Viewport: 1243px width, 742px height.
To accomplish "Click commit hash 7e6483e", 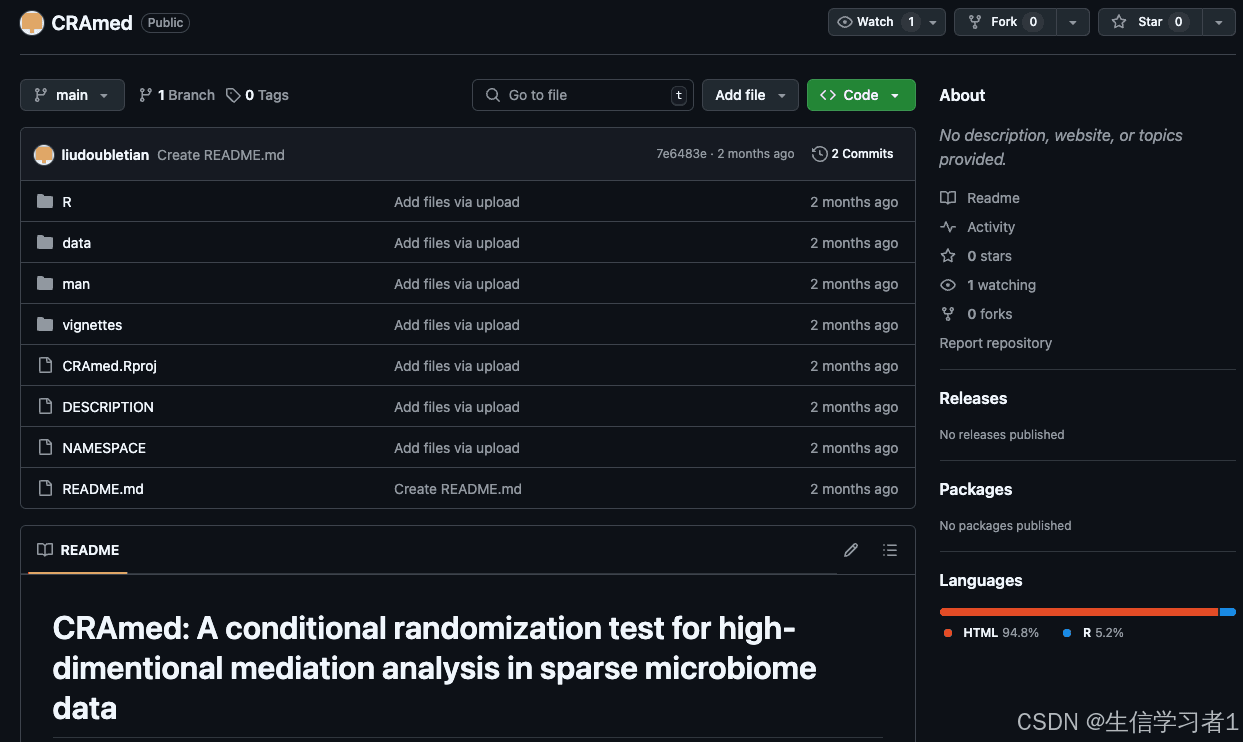I will tap(681, 154).
